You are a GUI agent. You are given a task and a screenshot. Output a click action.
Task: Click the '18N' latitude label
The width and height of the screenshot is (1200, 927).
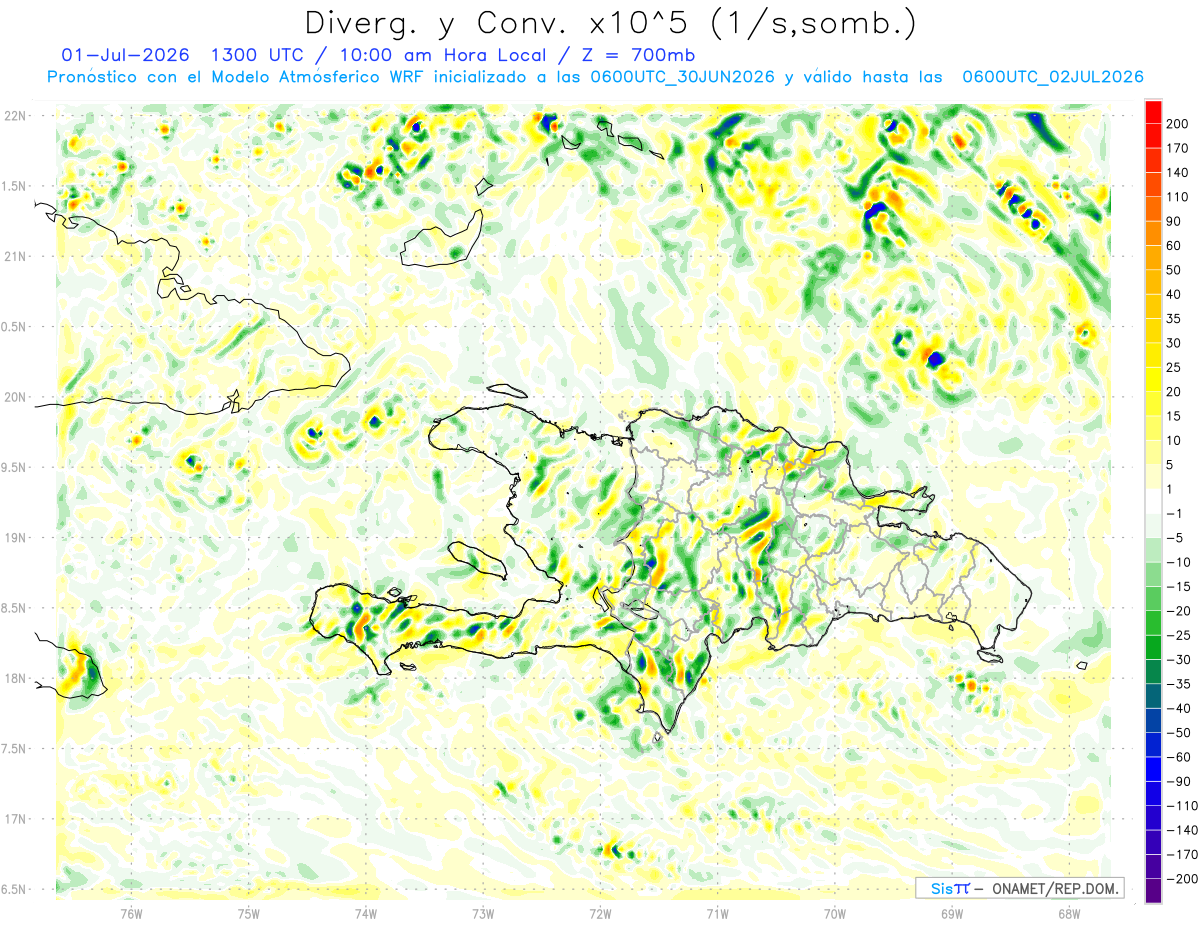click(x=14, y=679)
